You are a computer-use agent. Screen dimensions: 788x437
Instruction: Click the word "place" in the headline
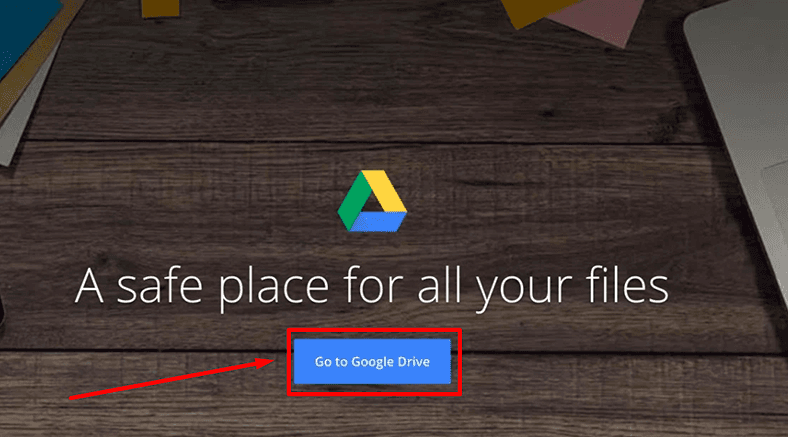click(x=274, y=289)
